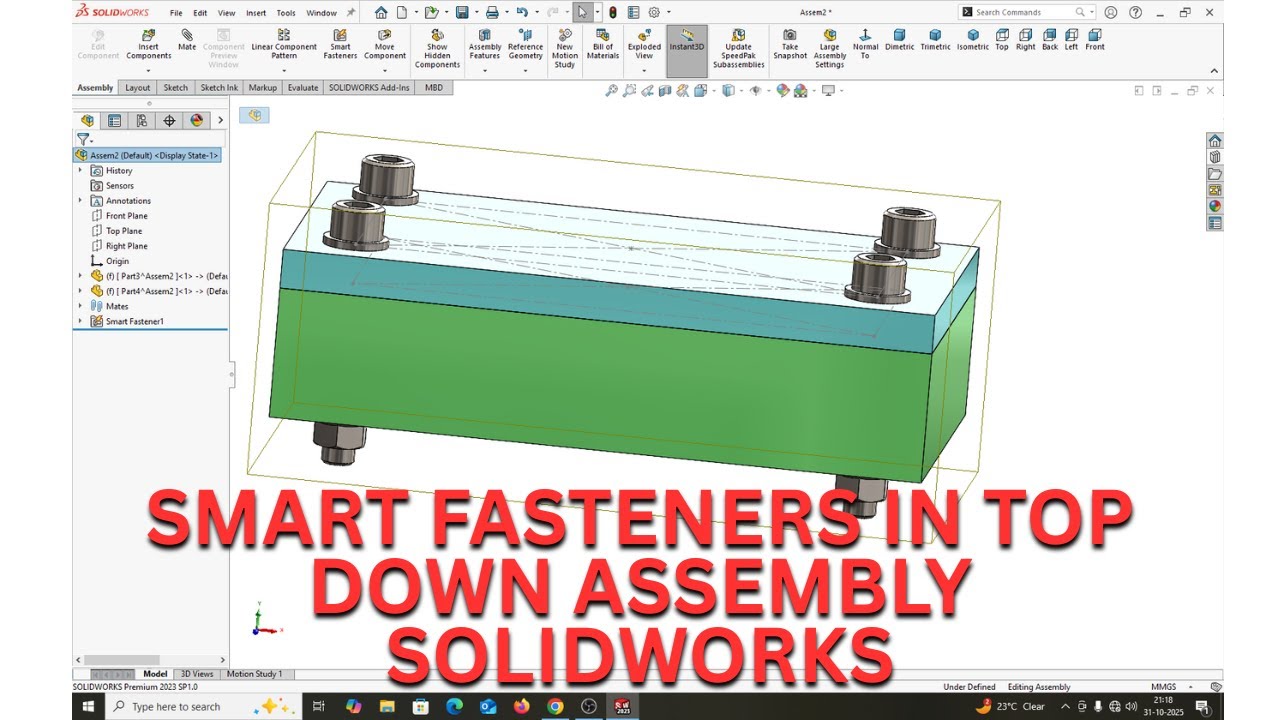Screen dimensions: 1280x720
Task: Open the Tools menu
Action: [286, 13]
